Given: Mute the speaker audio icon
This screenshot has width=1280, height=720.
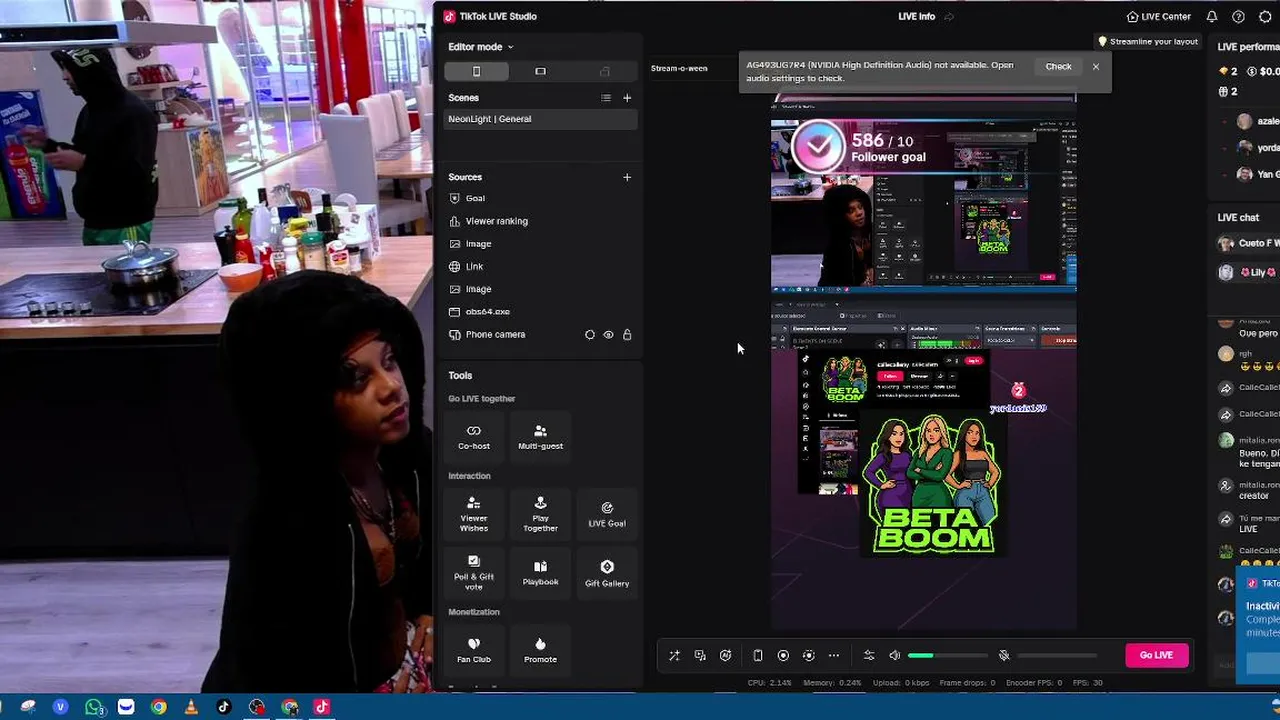Looking at the screenshot, I should point(895,656).
